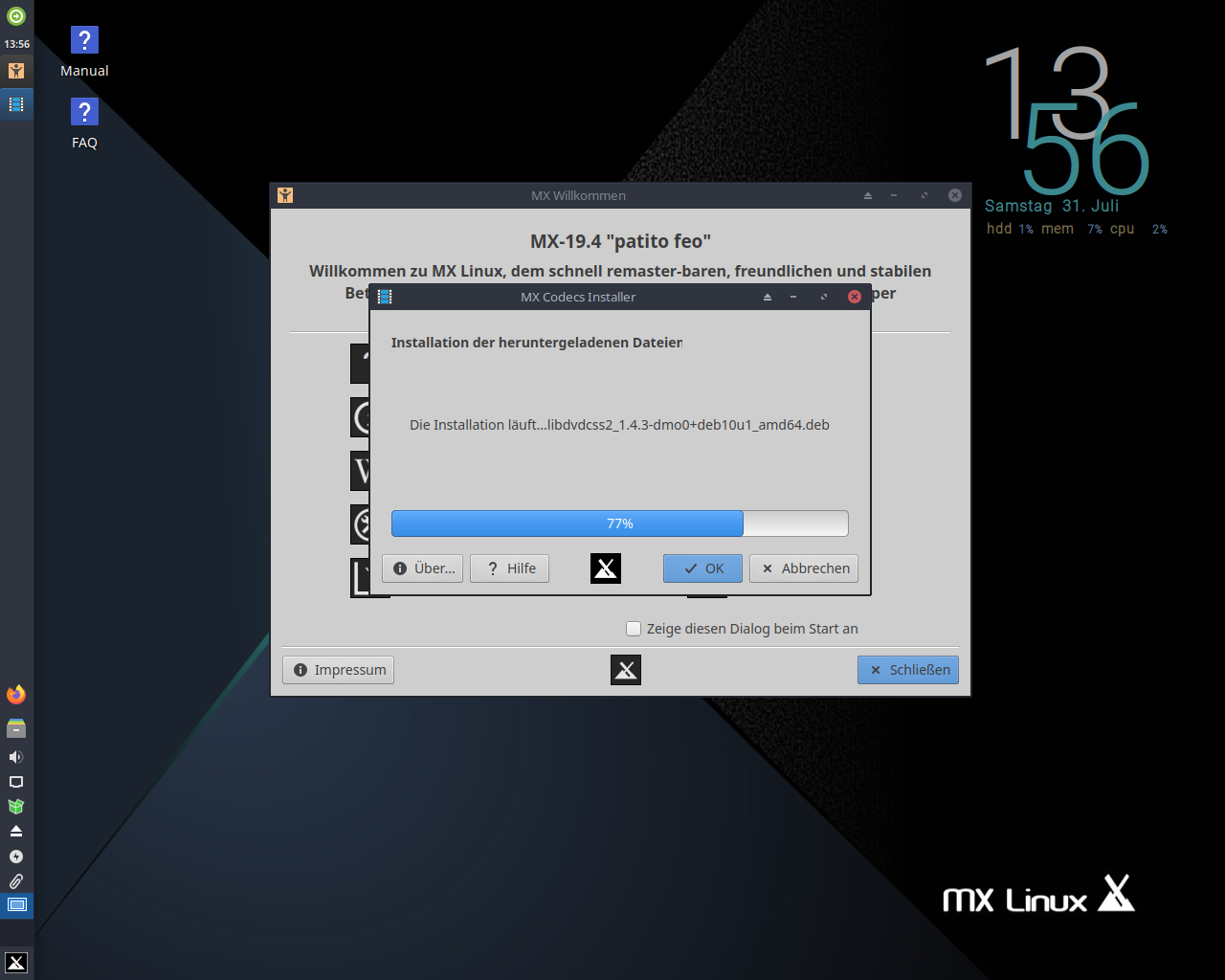Open the clipboard paperclip tray icon
The image size is (1225, 980).
pyautogui.click(x=16, y=881)
